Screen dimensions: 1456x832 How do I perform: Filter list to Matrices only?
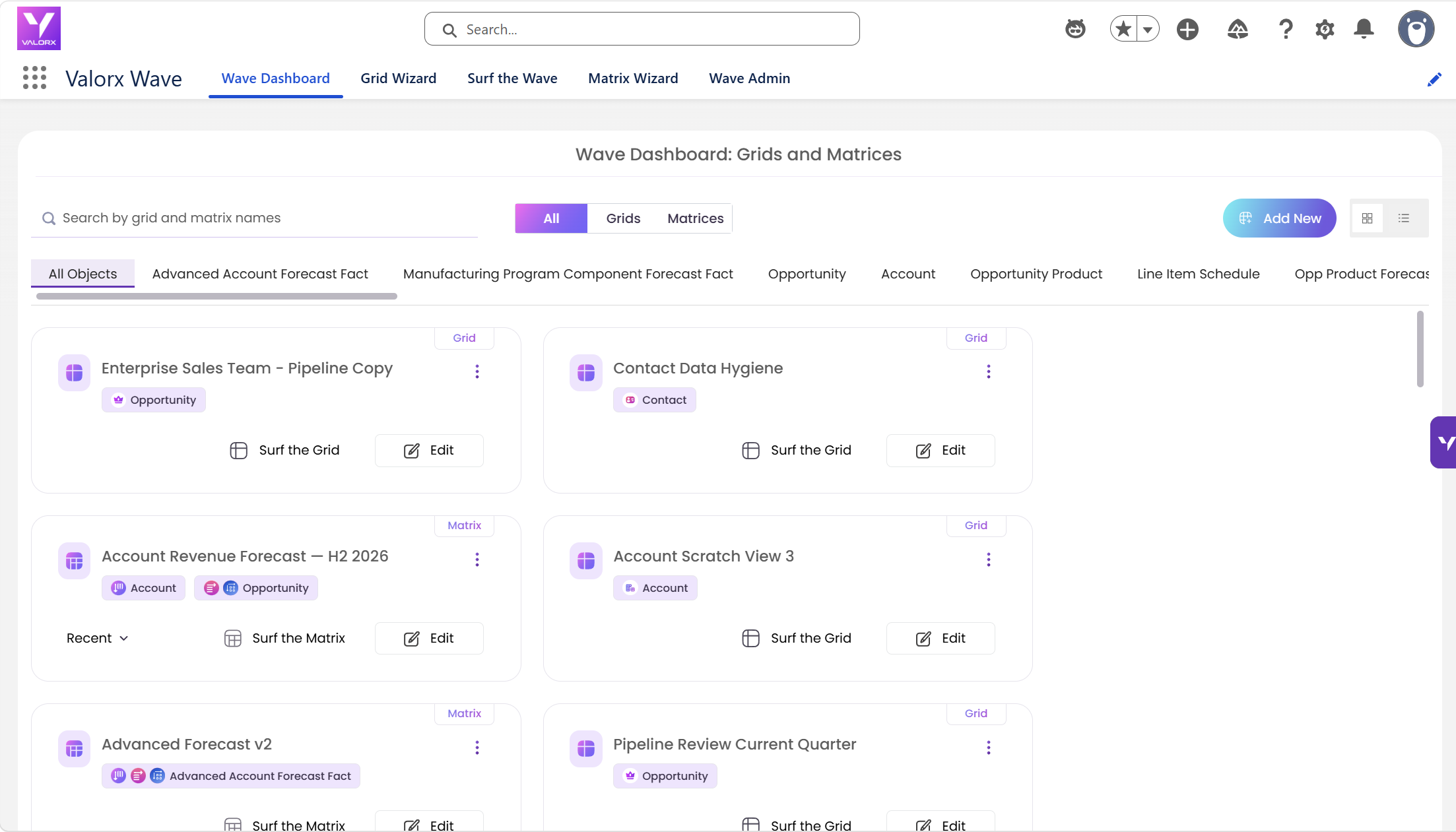coord(695,218)
